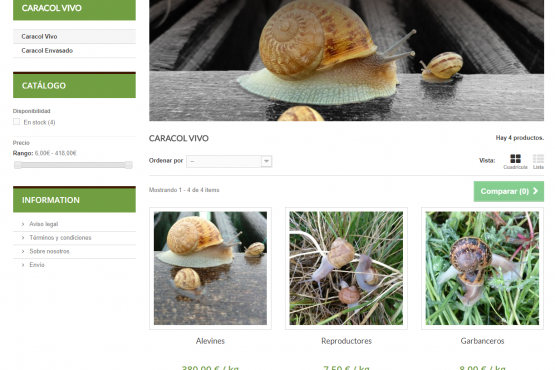Open Términos y condiciones page

(x=60, y=238)
